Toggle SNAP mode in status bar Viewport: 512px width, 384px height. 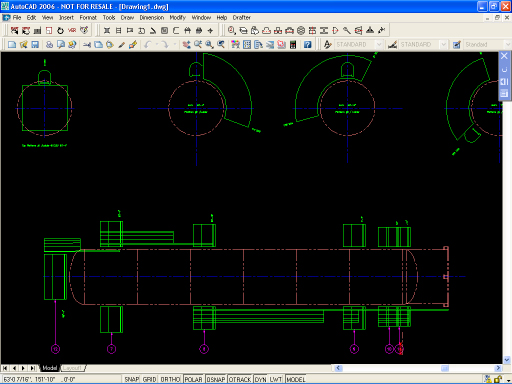[132, 379]
